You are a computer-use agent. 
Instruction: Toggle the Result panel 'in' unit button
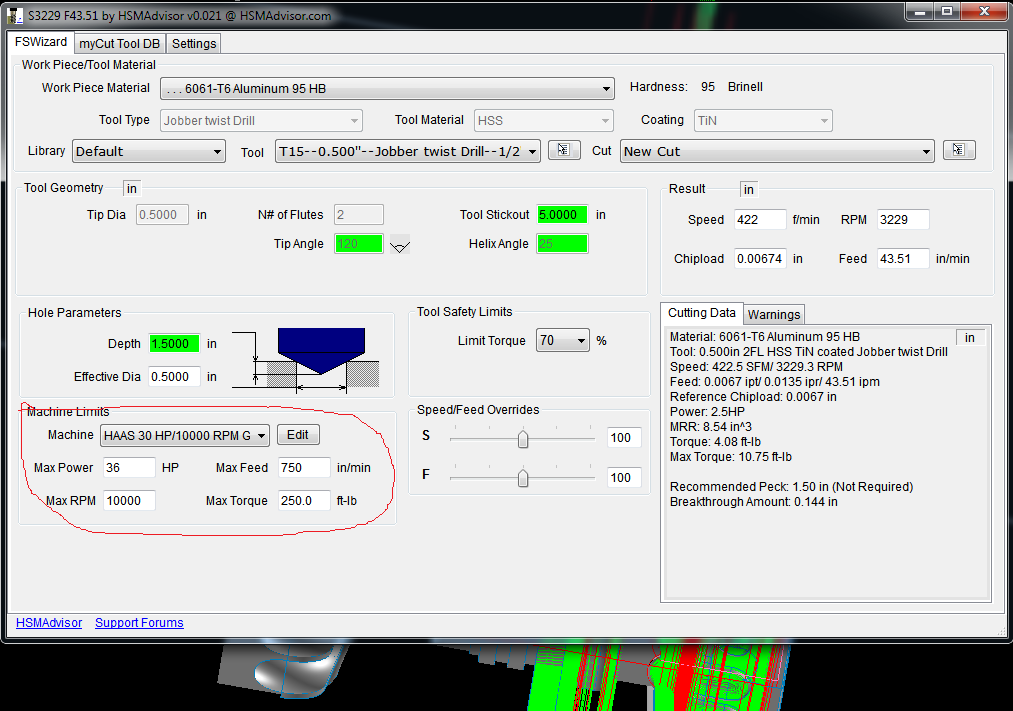(x=749, y=189)
